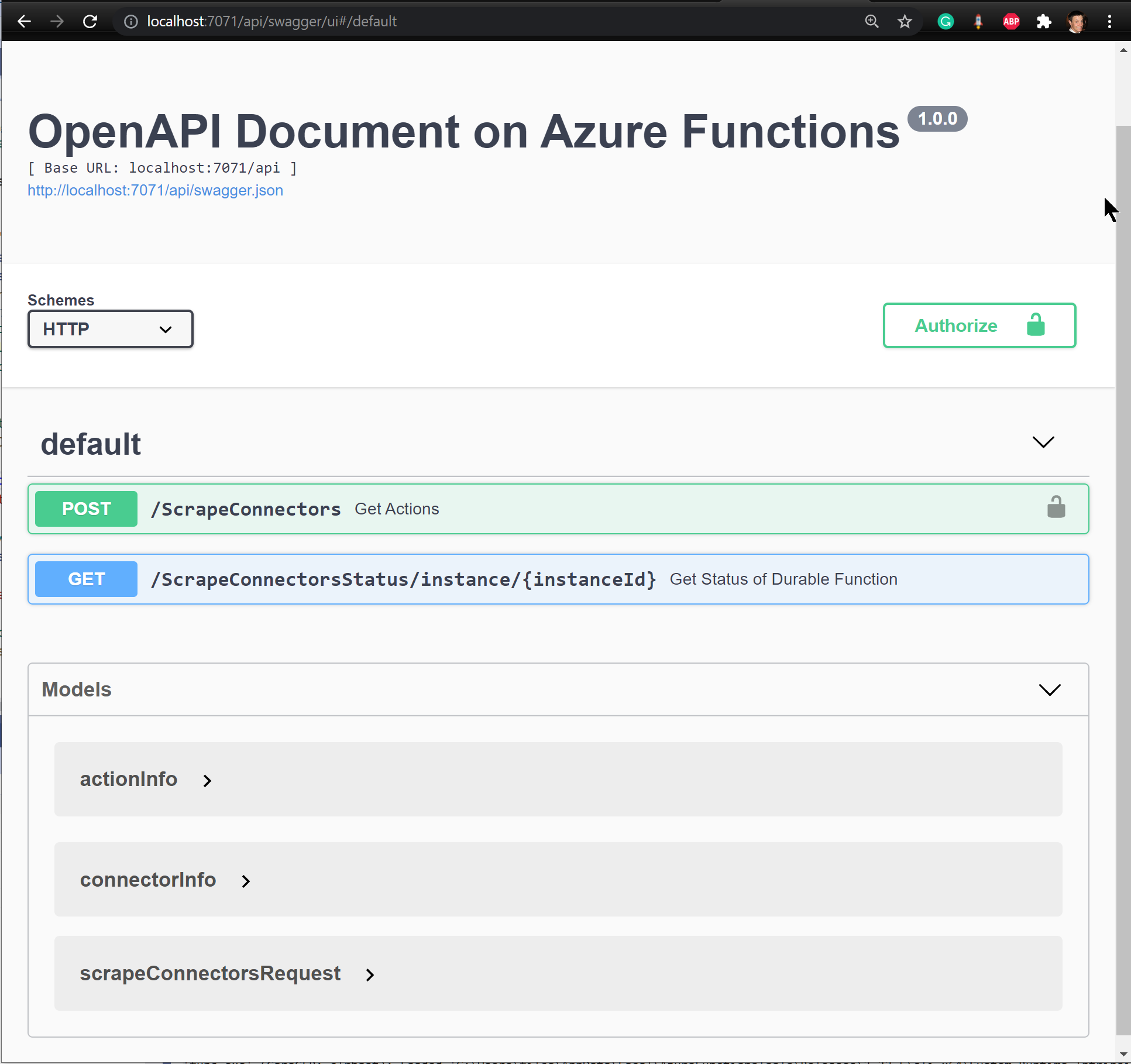Click the 1.0.0 version badge
Viewport: 1131px width, 1064px height.
pos(937,119)
